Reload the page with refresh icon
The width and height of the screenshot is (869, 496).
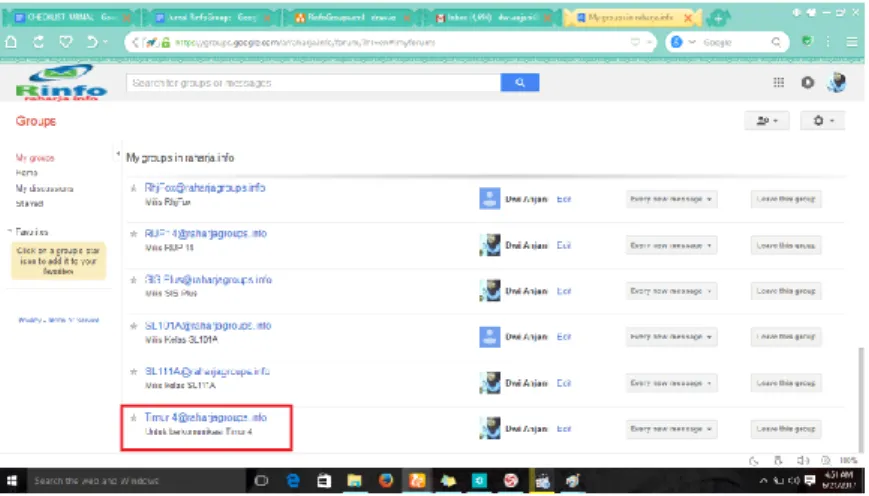[38, 42]
